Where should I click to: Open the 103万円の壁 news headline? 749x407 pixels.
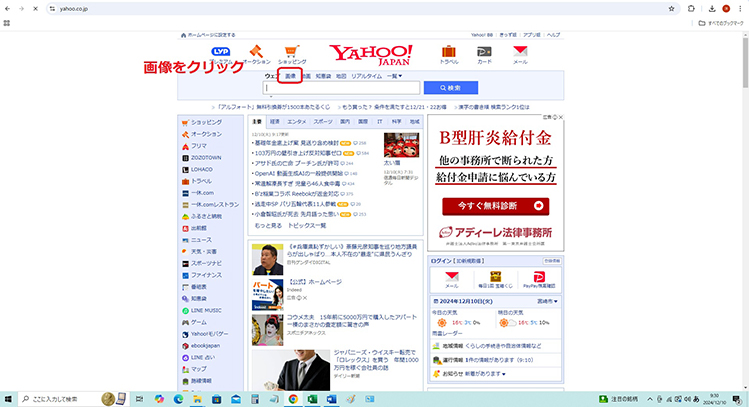click(298, 153)
